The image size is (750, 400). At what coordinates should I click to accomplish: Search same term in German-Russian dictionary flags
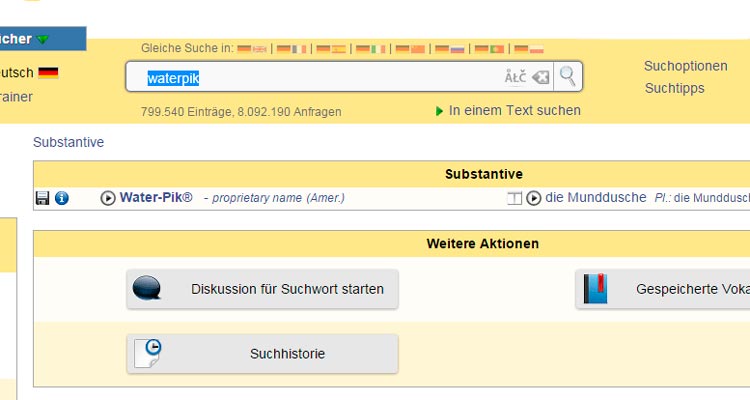pos(450,49)
